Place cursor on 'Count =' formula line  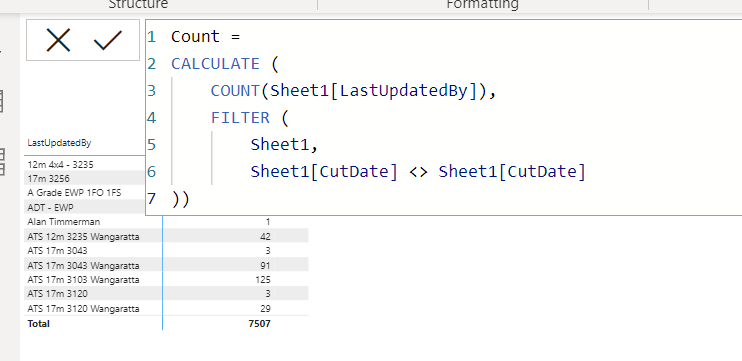pyautogui.click(x=206, y=36)
